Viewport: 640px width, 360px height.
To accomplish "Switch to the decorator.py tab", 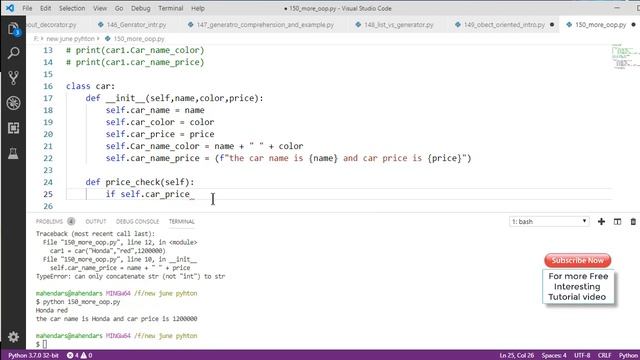I will (52, 25).
